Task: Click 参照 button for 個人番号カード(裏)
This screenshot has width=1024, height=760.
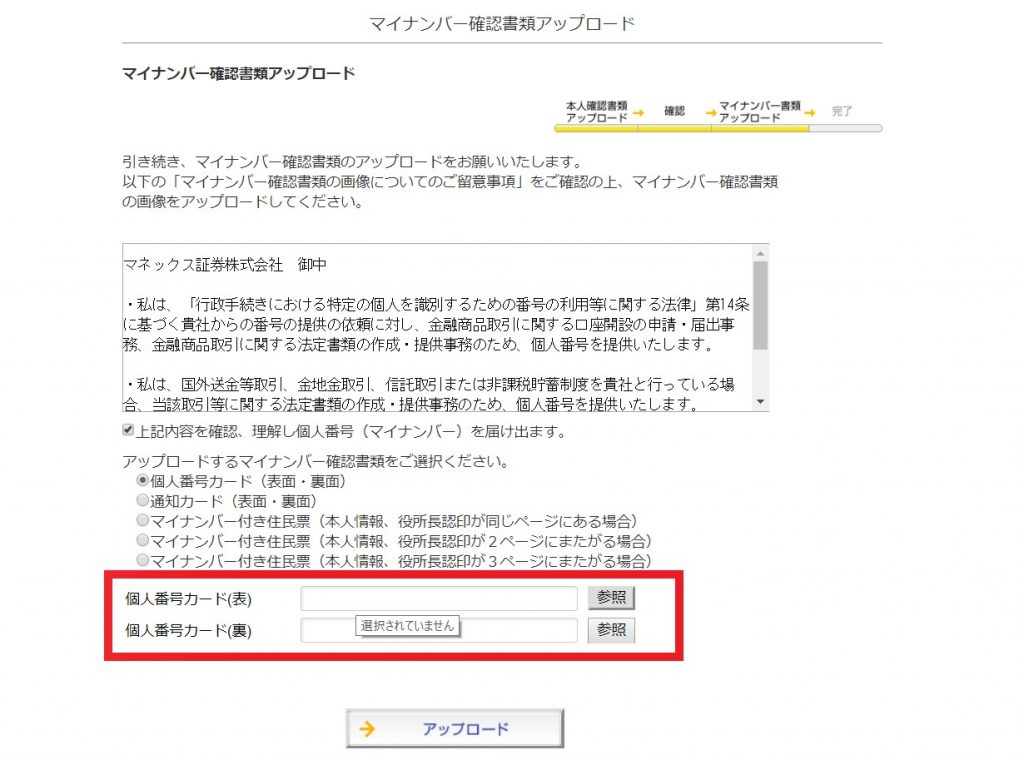Action: coord(611,630)
